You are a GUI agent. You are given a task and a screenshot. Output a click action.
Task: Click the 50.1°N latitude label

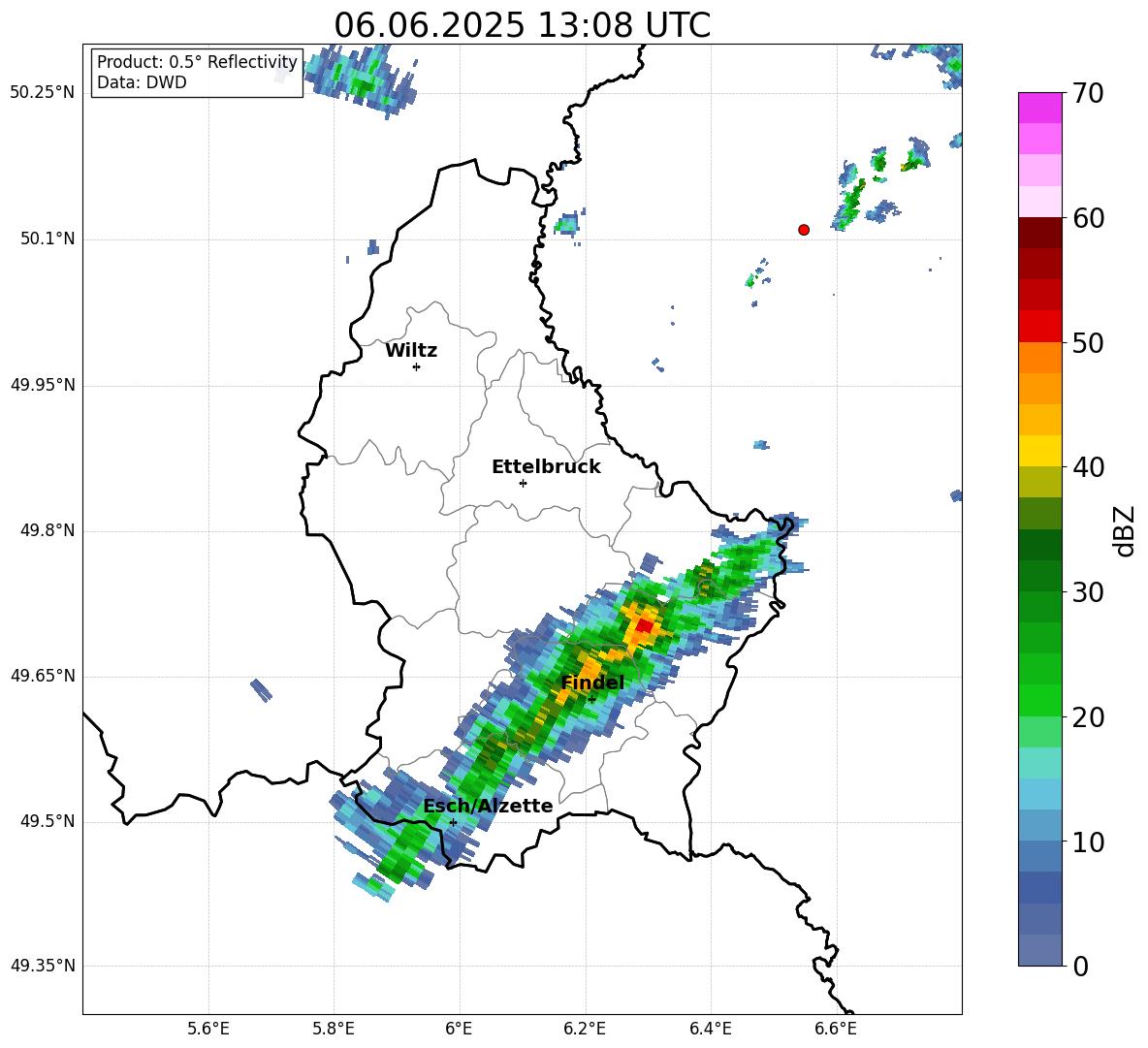(48, 239)
